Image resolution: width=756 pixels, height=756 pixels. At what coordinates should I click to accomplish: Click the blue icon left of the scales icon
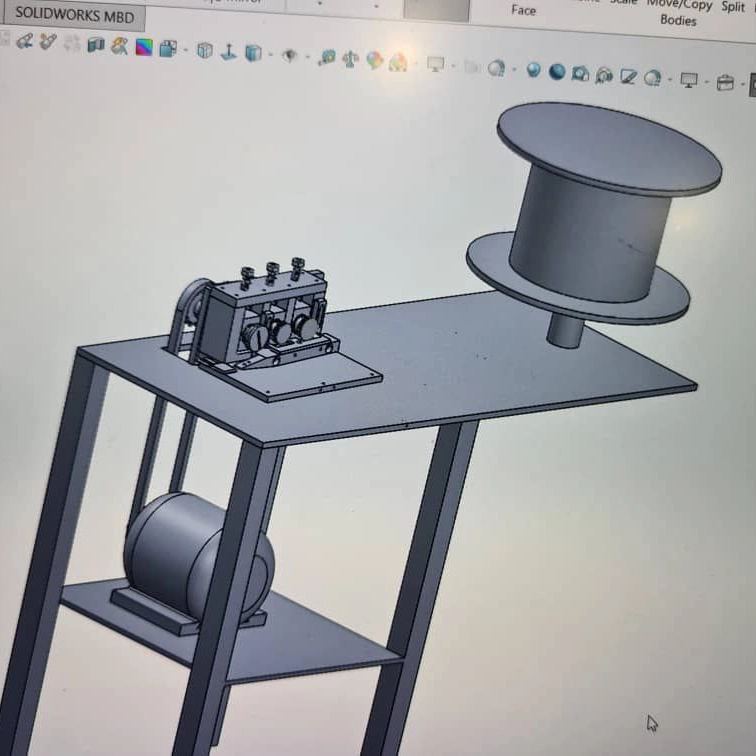tap(326, 58)
